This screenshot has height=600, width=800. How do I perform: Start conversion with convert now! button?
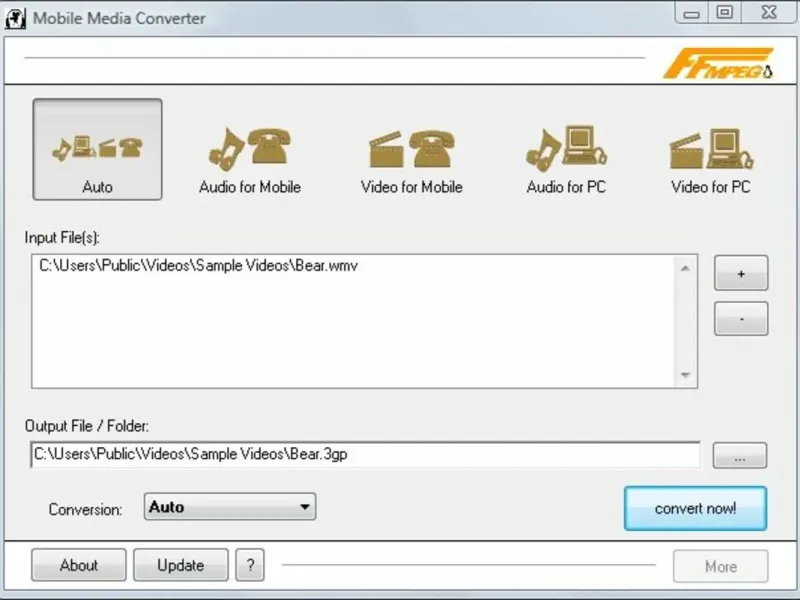[x=695, y=509]
